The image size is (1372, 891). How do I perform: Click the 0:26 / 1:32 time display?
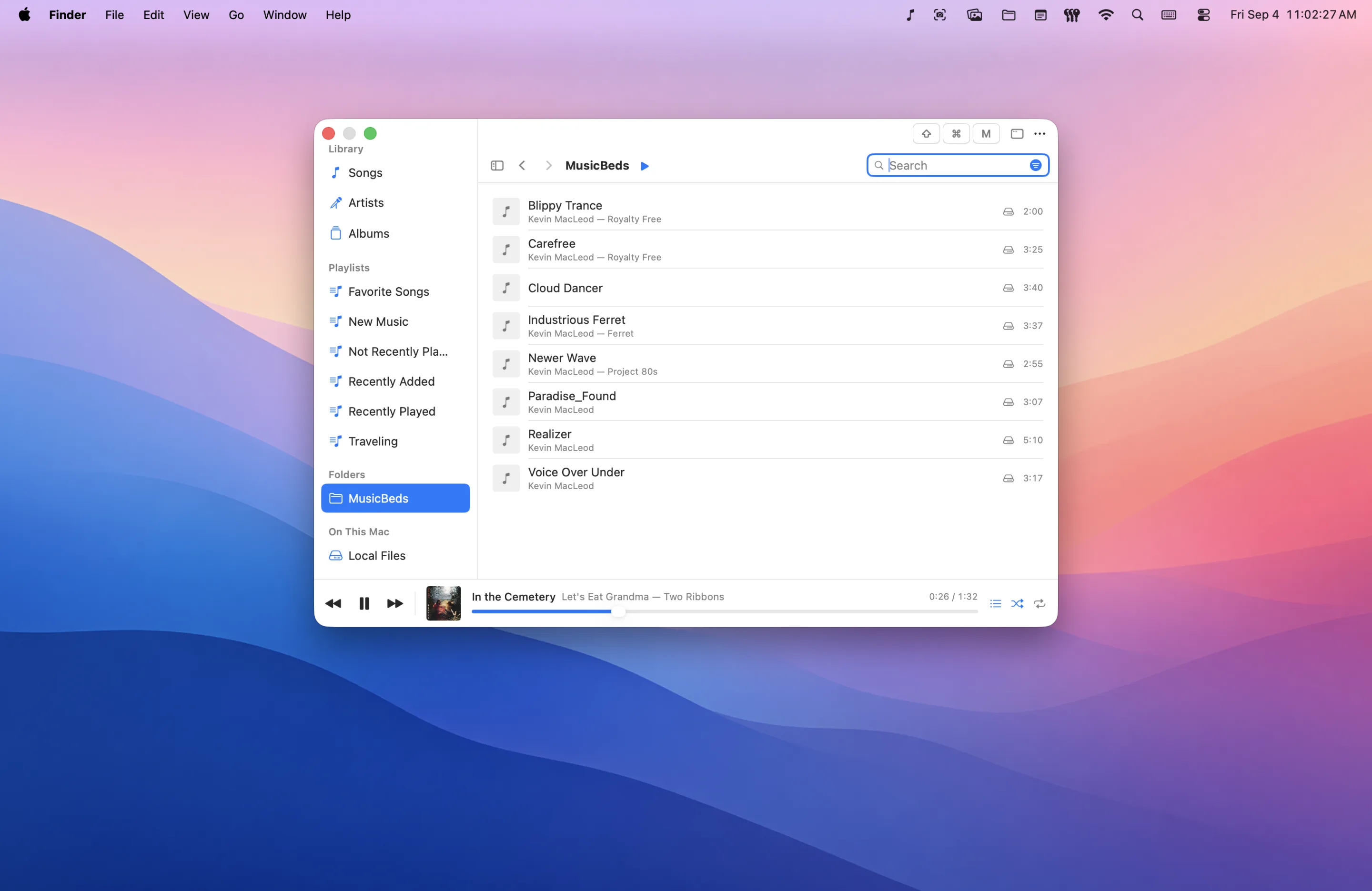pyautogui.click(x=953, y=597)
